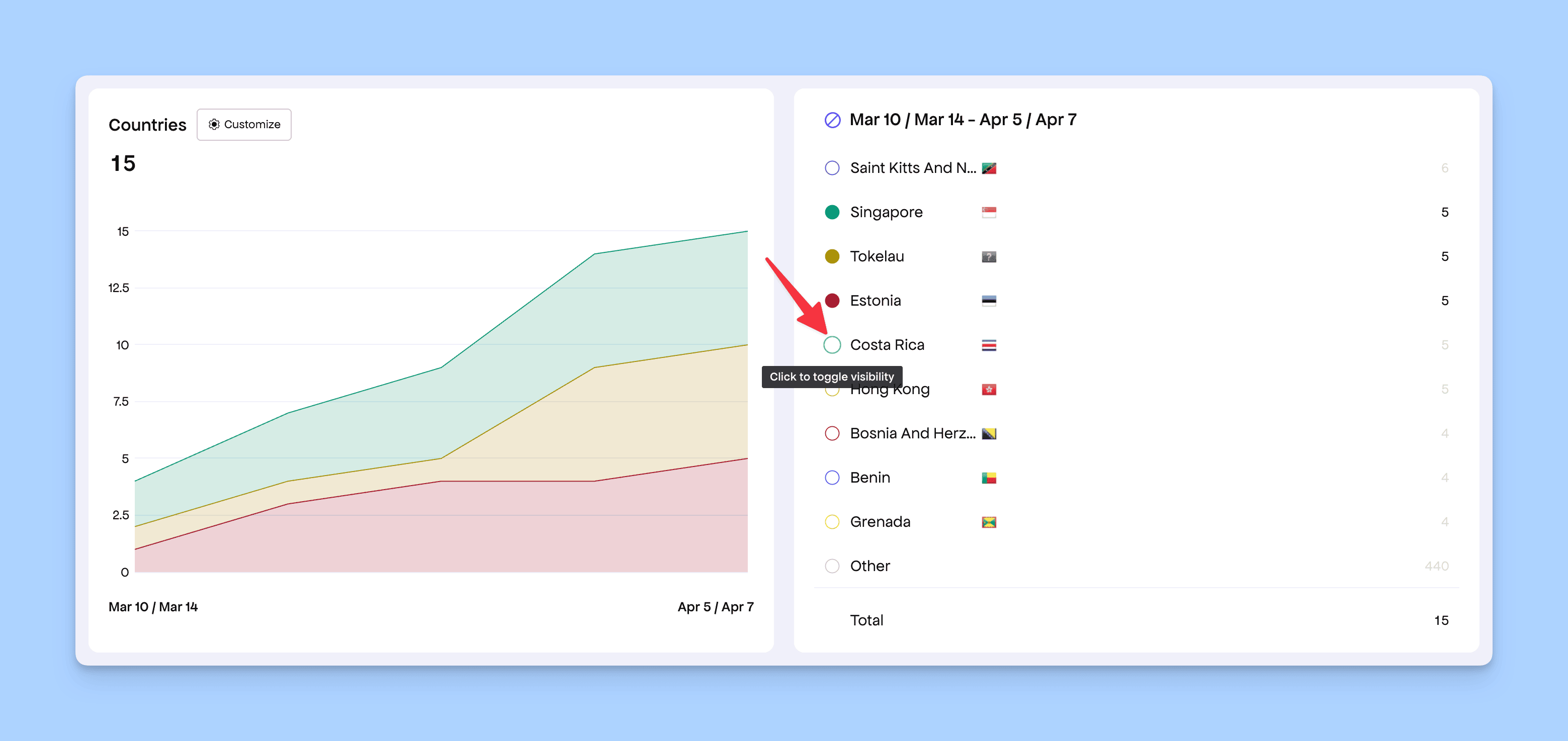Click the Tokelau placeholder flag icon
Image resolution: width=1568 pixels, height=741 pixels.
(x=989, y=257)
